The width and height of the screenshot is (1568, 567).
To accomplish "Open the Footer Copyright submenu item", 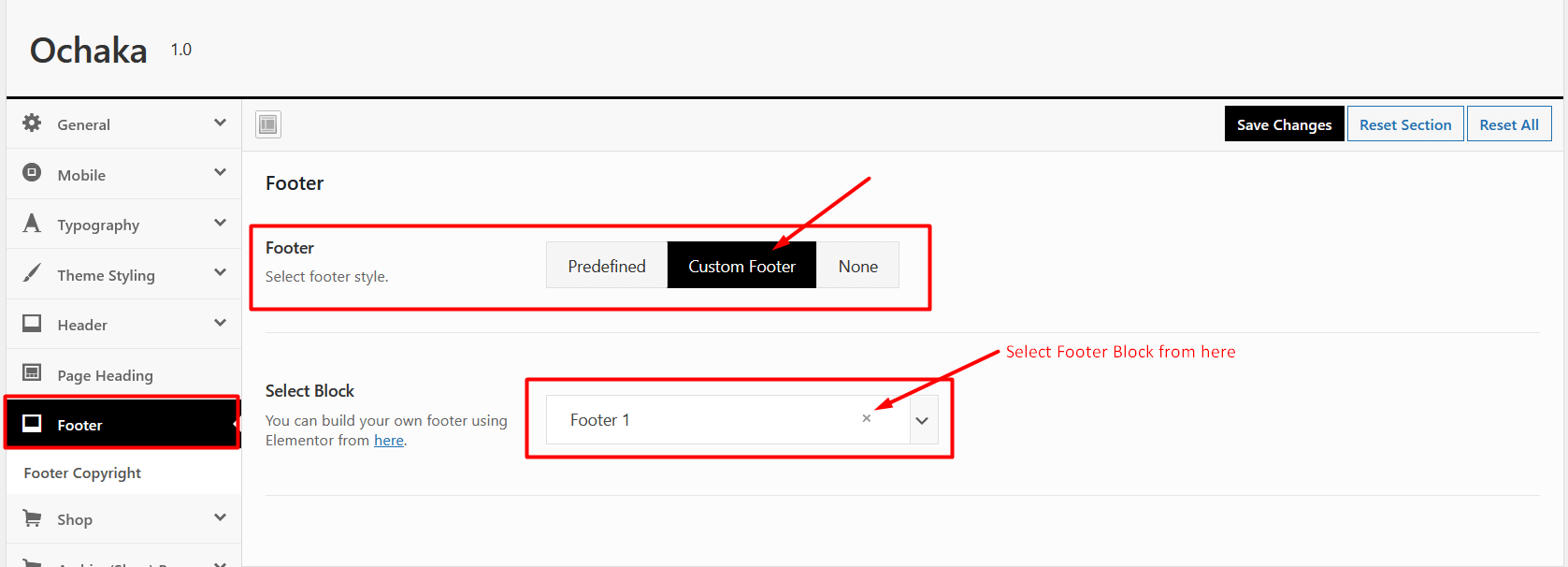I will click(82, 473).
